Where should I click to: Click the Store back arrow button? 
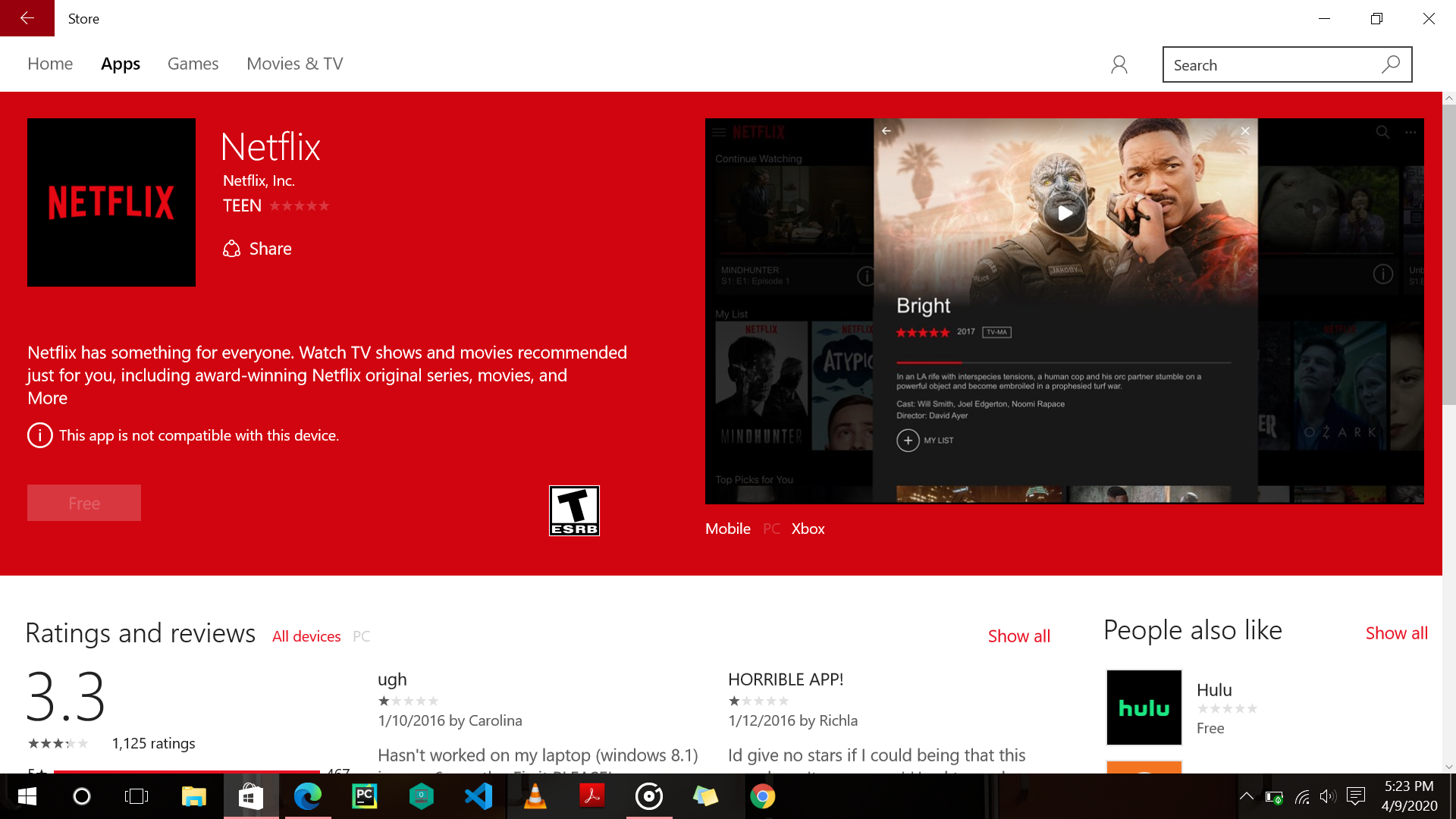point(27,18)
